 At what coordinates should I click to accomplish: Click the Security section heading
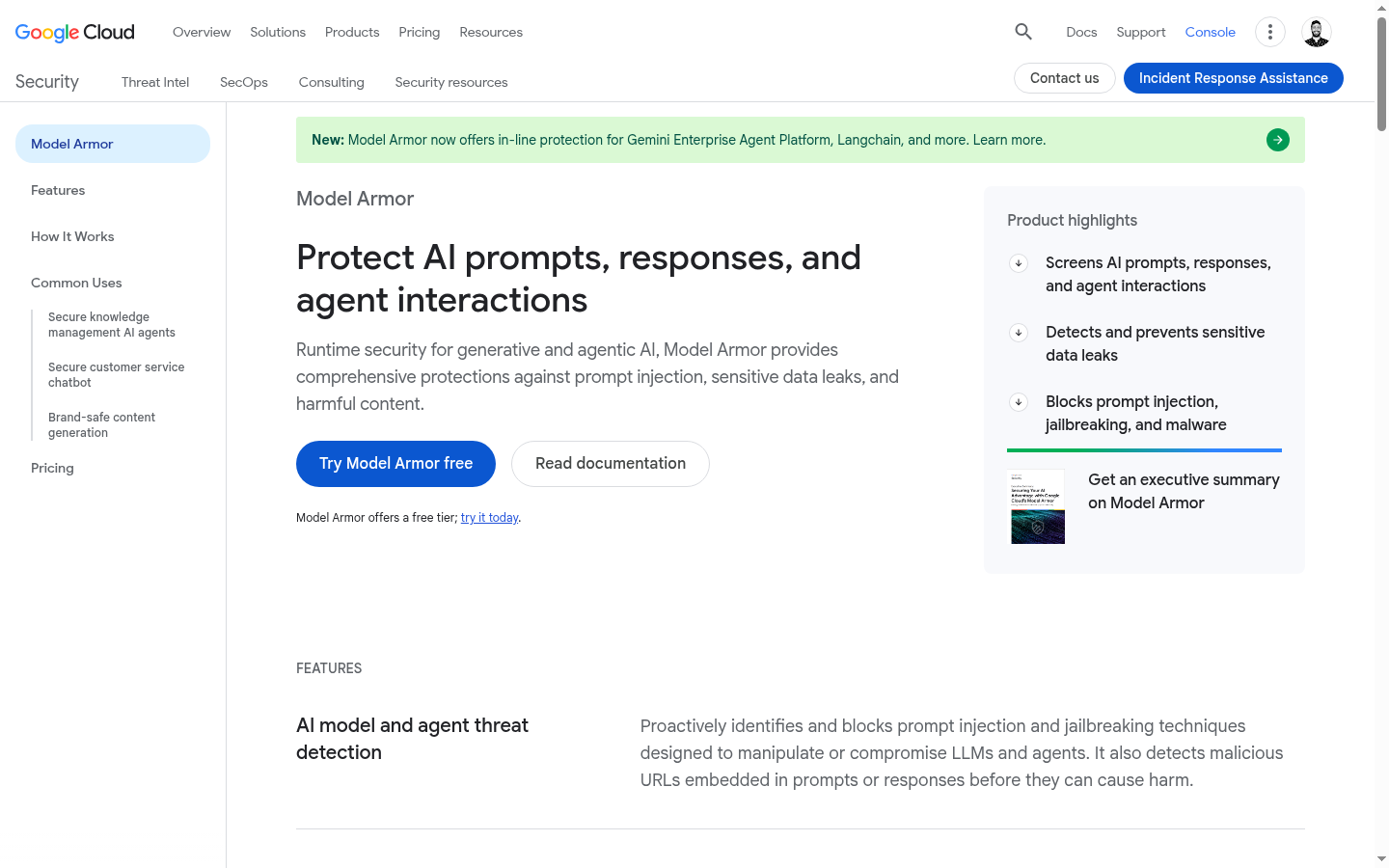pyautogui.click(x=47, y=82)
